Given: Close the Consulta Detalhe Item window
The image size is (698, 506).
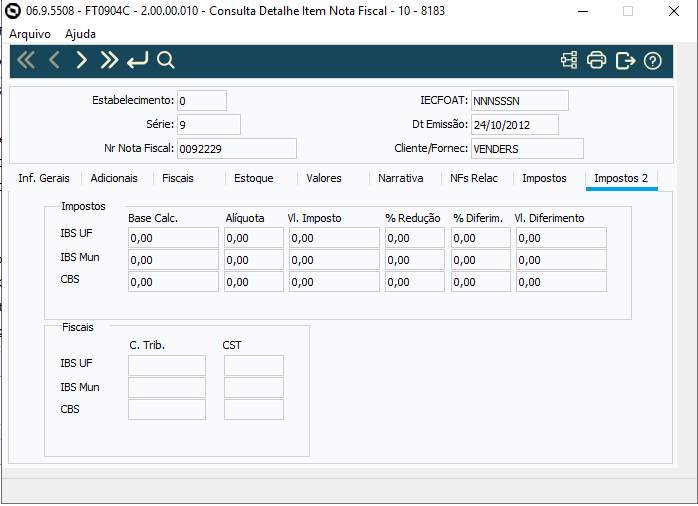Looking at the screenshot, I should click(674, 11).
